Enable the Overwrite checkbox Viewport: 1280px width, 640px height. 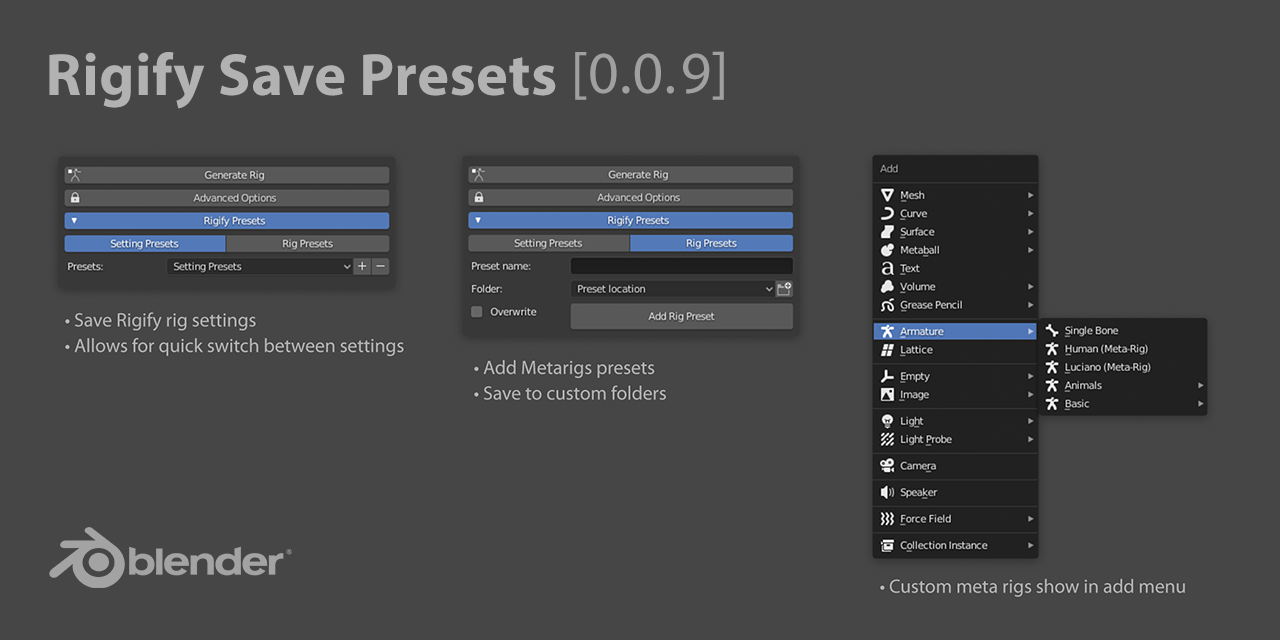(477, 312)
